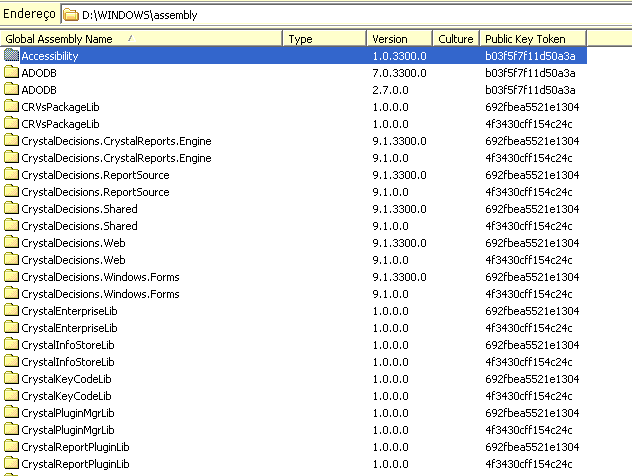Select CrystalKeyCodeLib name with token 692fbea5521e1304

(x=66, y=379)
